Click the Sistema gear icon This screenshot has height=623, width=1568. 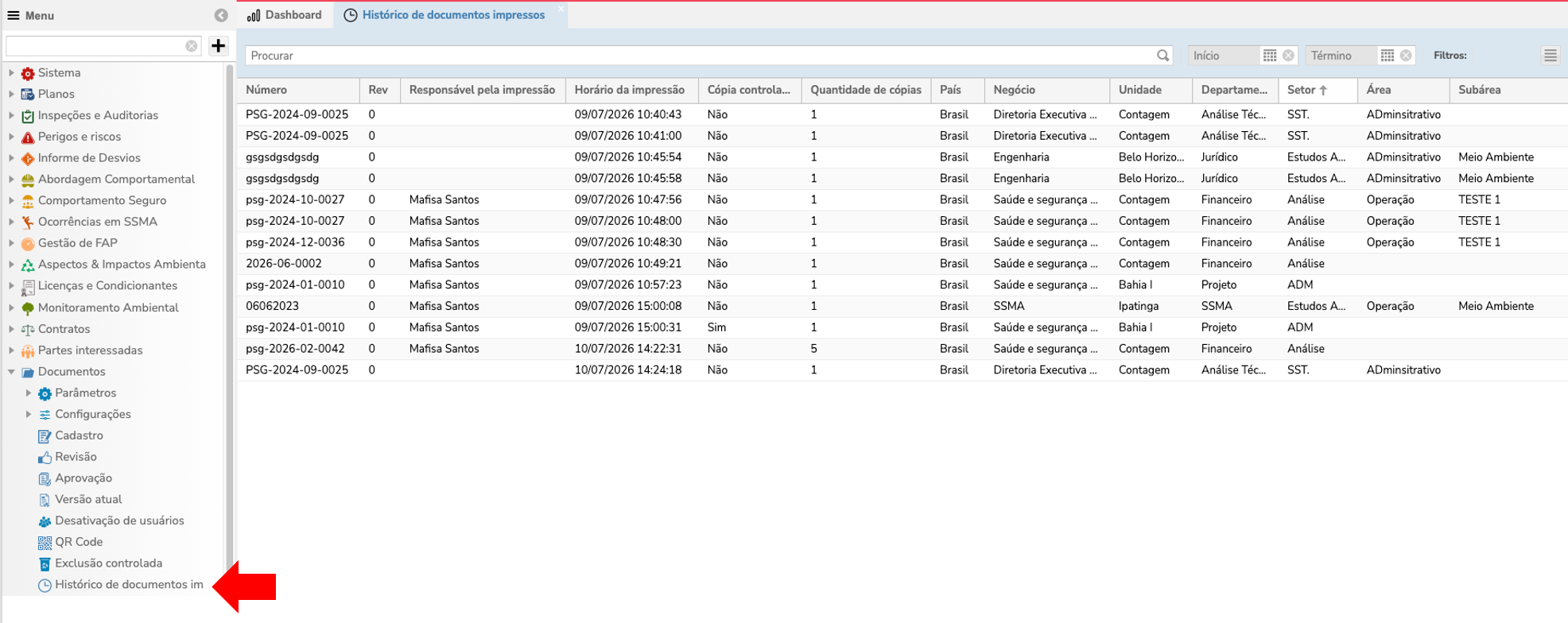point(28,73)
